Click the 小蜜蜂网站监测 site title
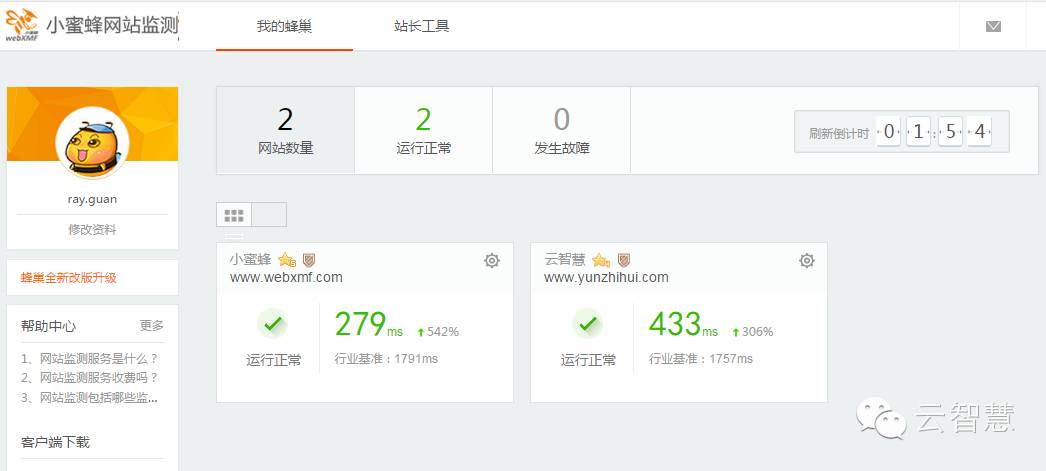 point(112,25)
